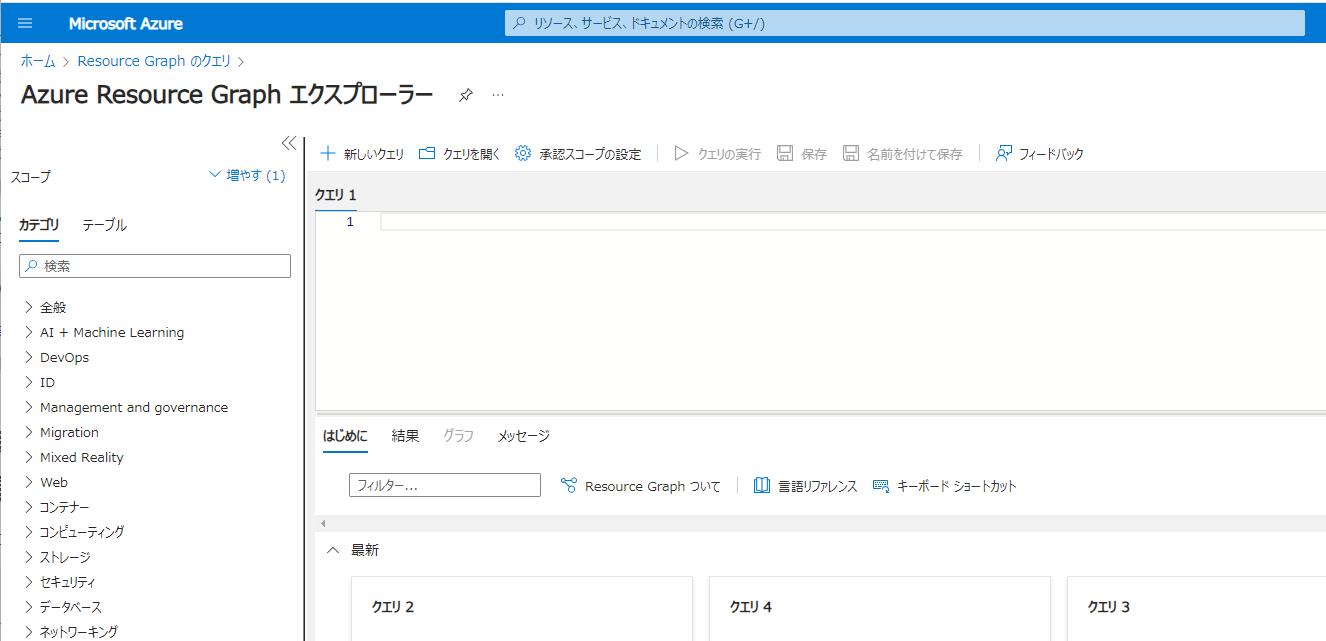Click the 新しいクエリ button
Image resolution: width=1326 pixels, height=641 pixels.
click(x=362, y=154)
